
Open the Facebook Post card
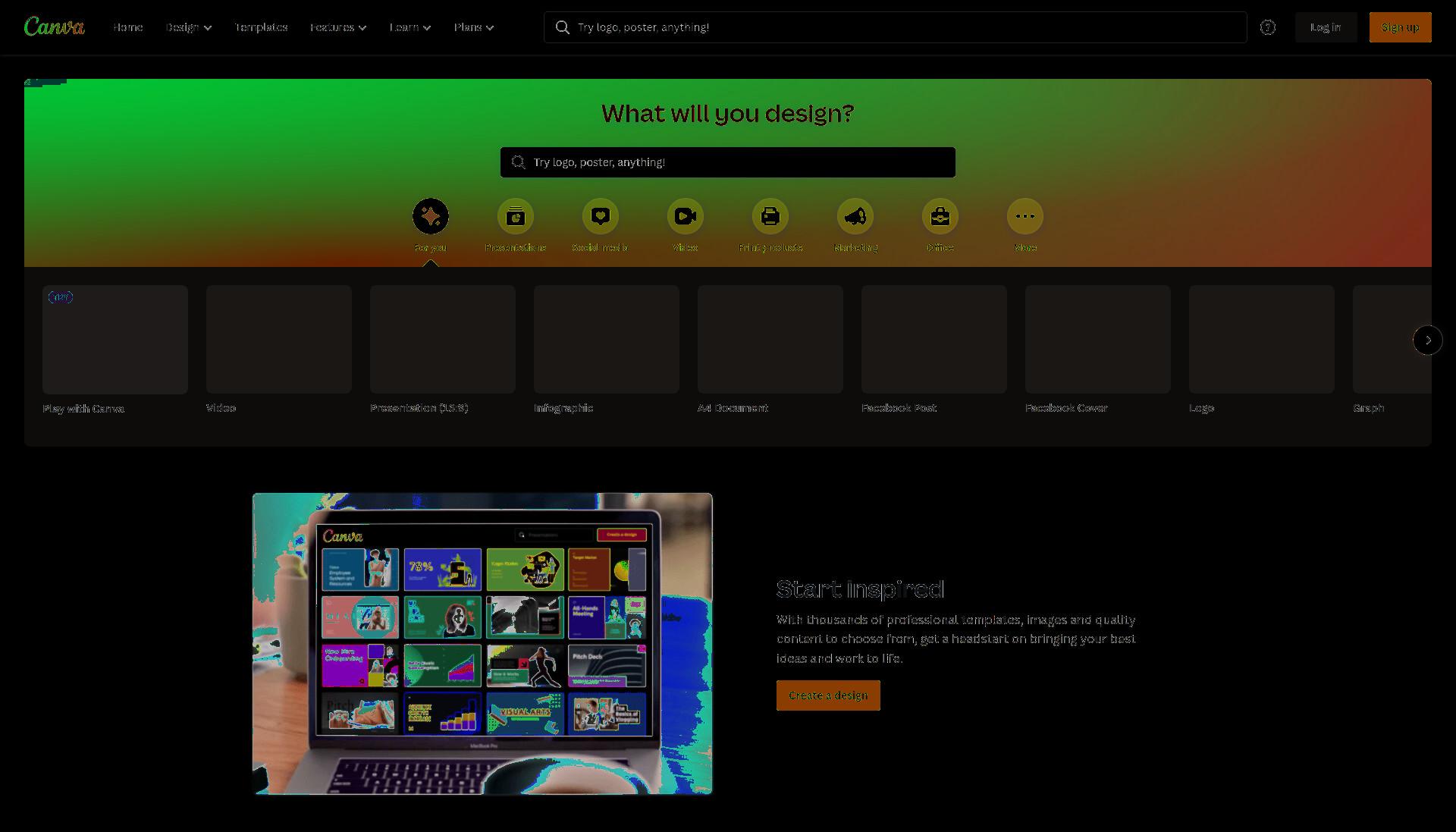click(934, 339)
